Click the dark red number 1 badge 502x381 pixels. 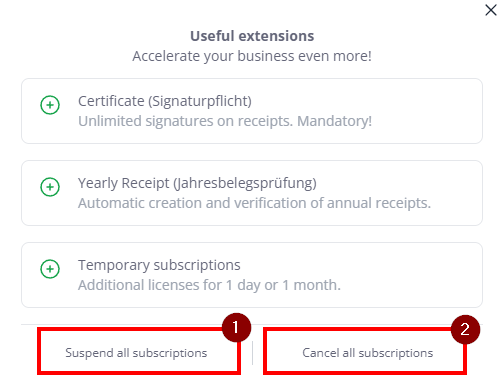pyautogui.click(x=236, y=327)
